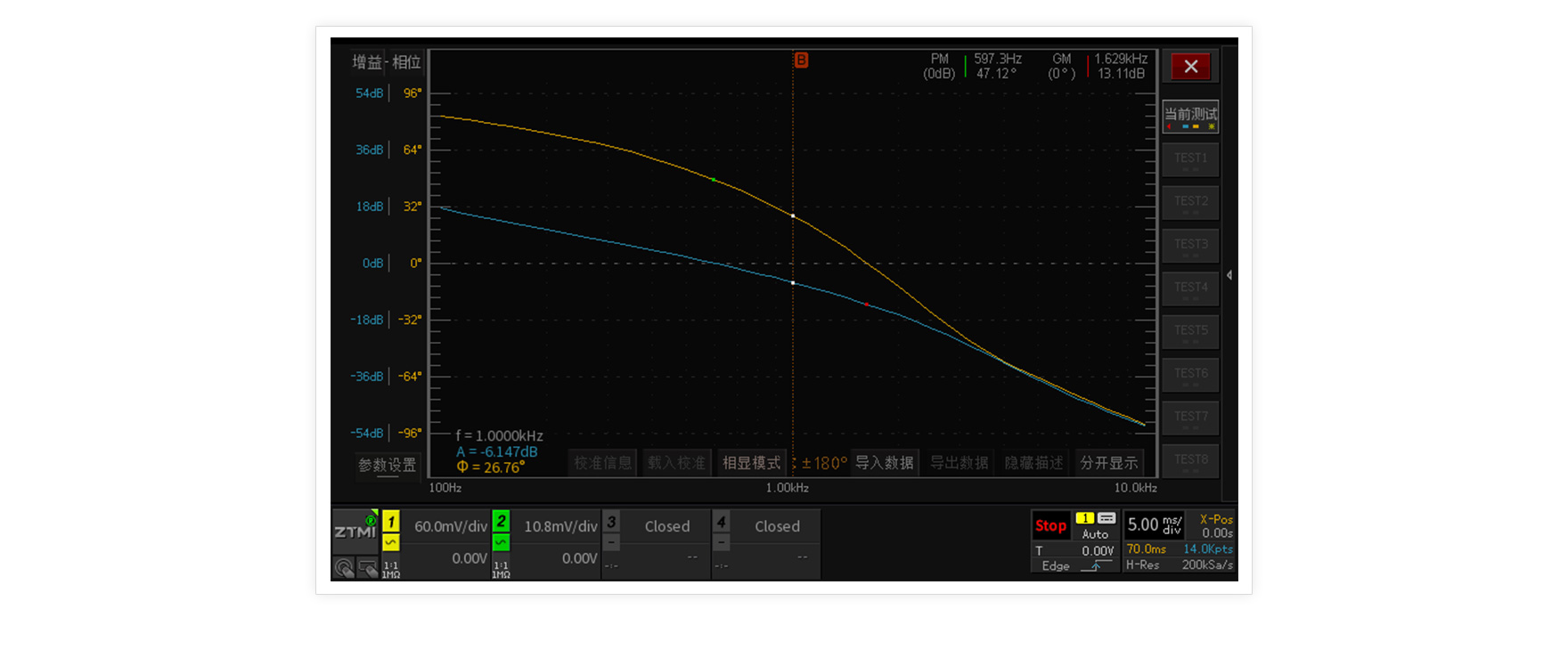Click the ZTMI logo button

(x=355, y=531)
